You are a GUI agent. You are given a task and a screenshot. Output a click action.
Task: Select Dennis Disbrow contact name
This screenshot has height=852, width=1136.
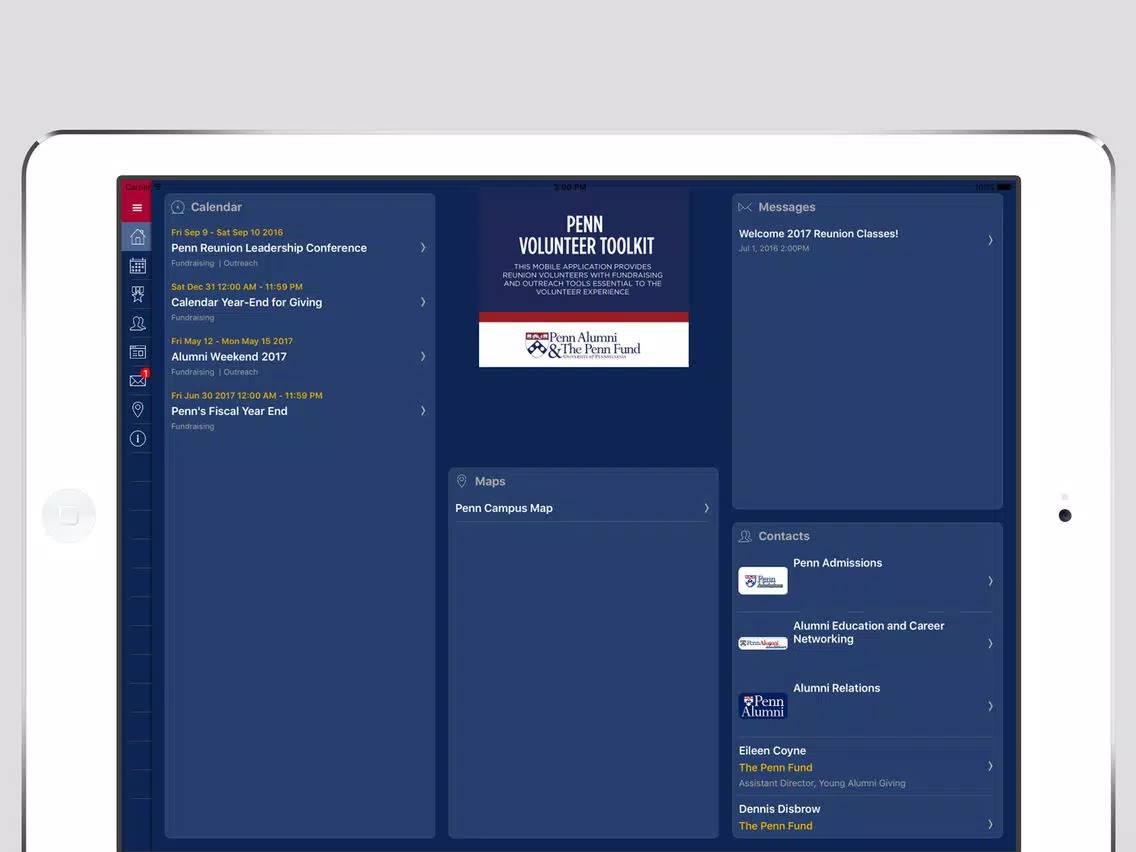[780, 809]
